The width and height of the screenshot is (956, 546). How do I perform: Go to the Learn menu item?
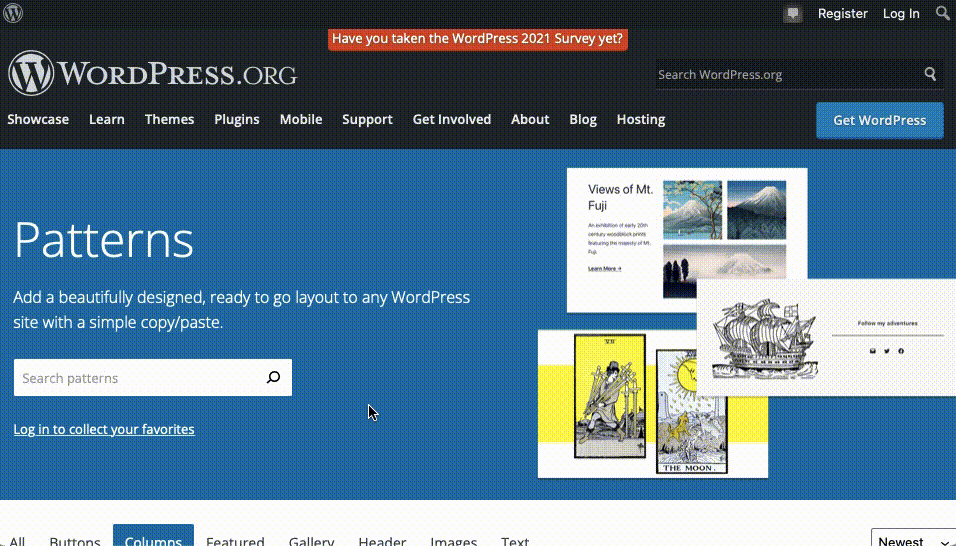107,119
